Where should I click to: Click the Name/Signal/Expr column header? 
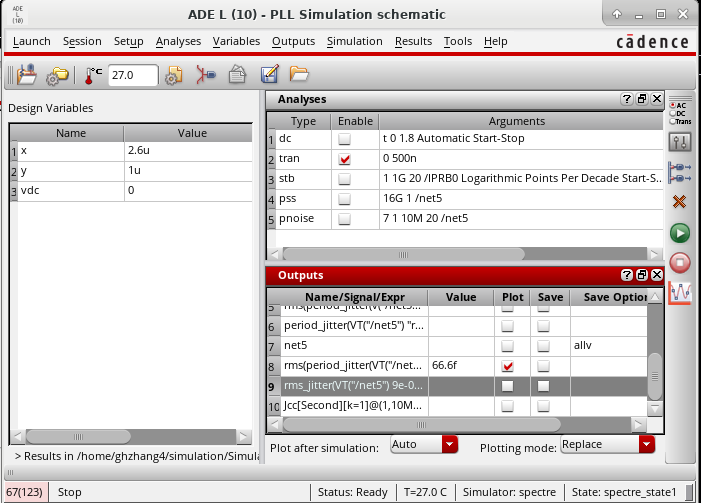(x=355, y=297)
